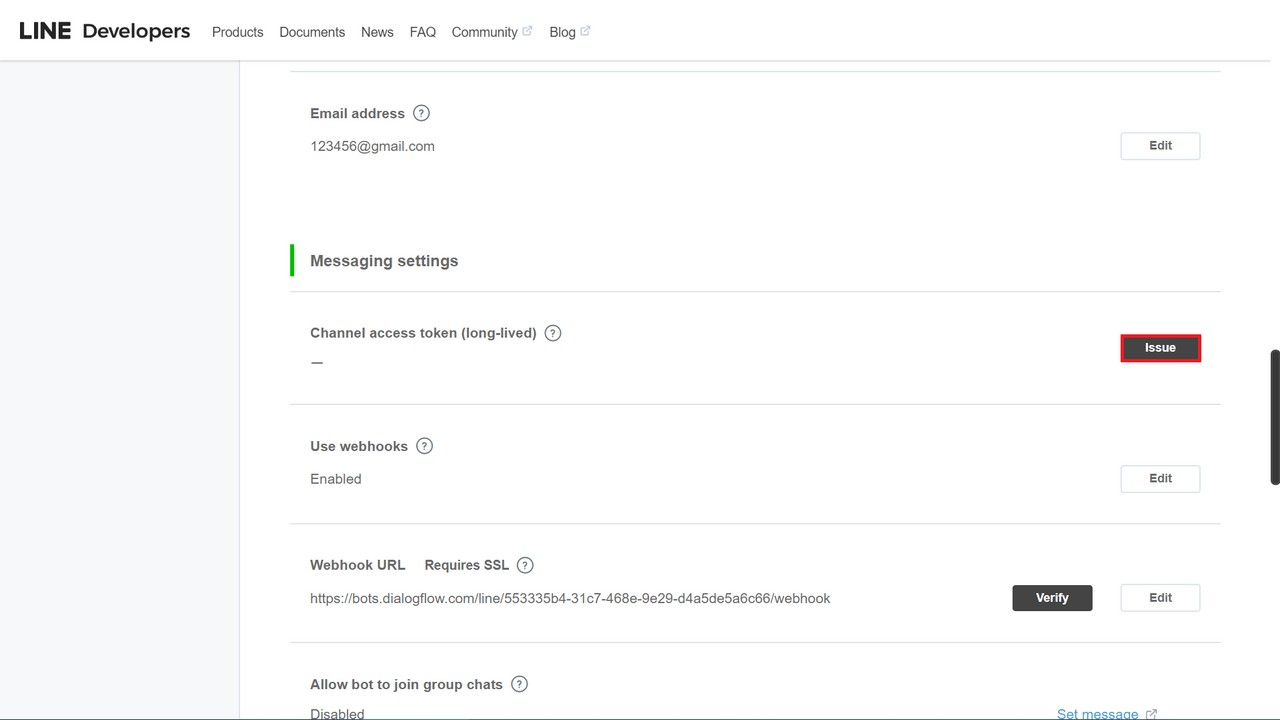
Task: Open the Blog link
Action: click(x=562, y=32)
